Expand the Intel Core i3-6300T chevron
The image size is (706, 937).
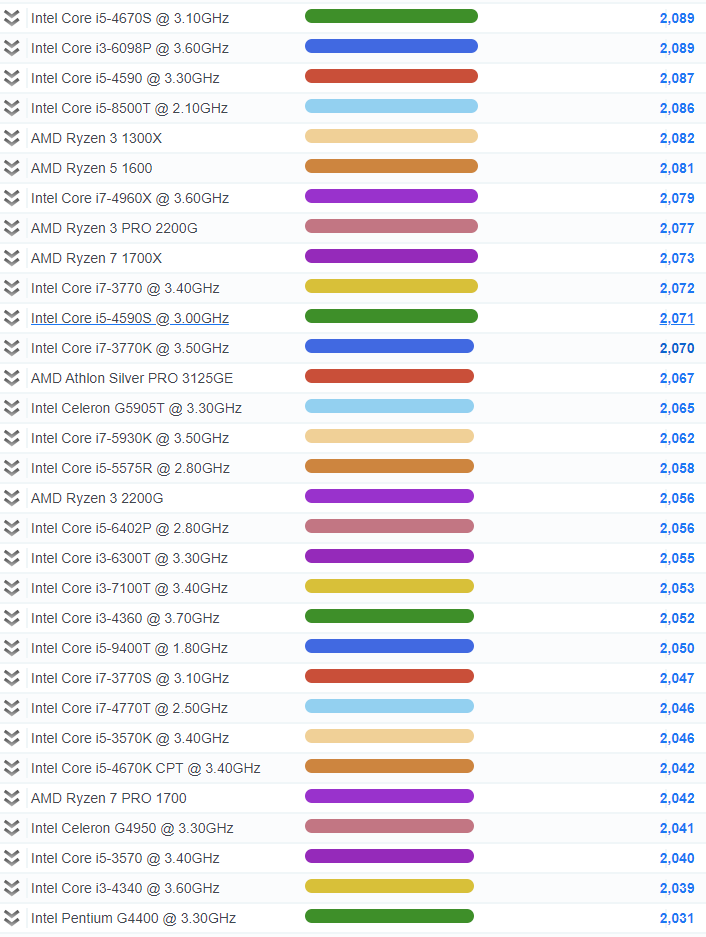11,558
